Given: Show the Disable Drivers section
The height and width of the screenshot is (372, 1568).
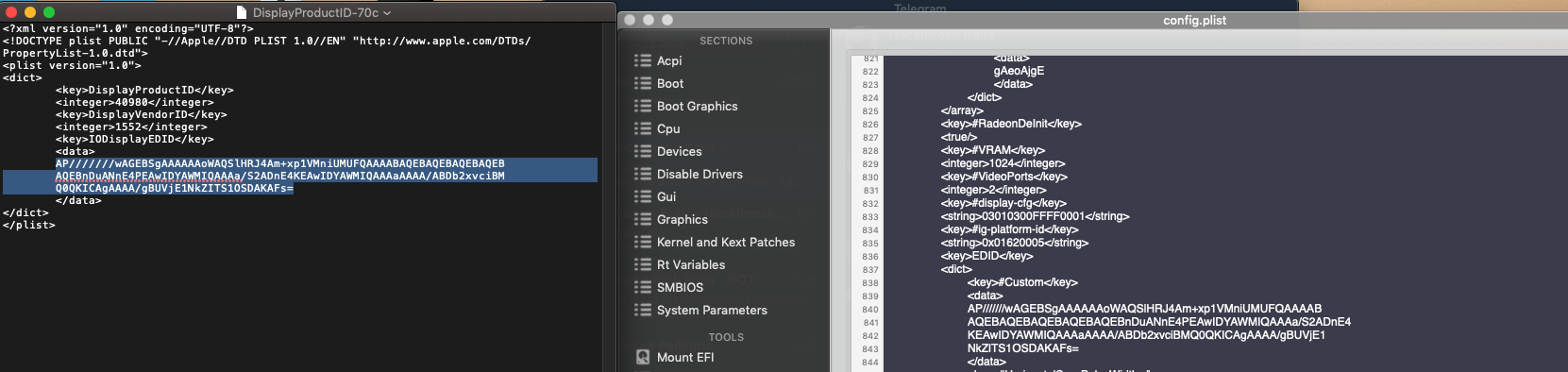Looking at the screenshot, I should click(700, 174).
